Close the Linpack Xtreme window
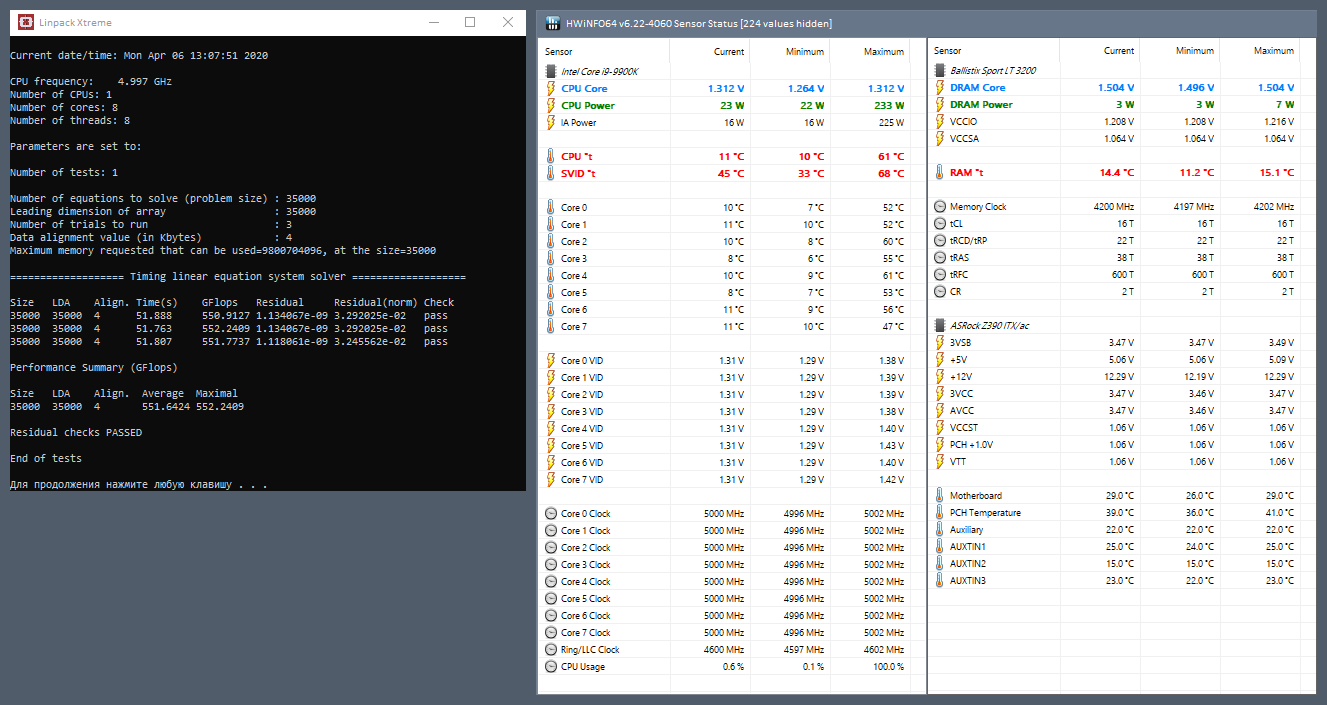This screenshot has width=1327, height=705. (508, 22)
